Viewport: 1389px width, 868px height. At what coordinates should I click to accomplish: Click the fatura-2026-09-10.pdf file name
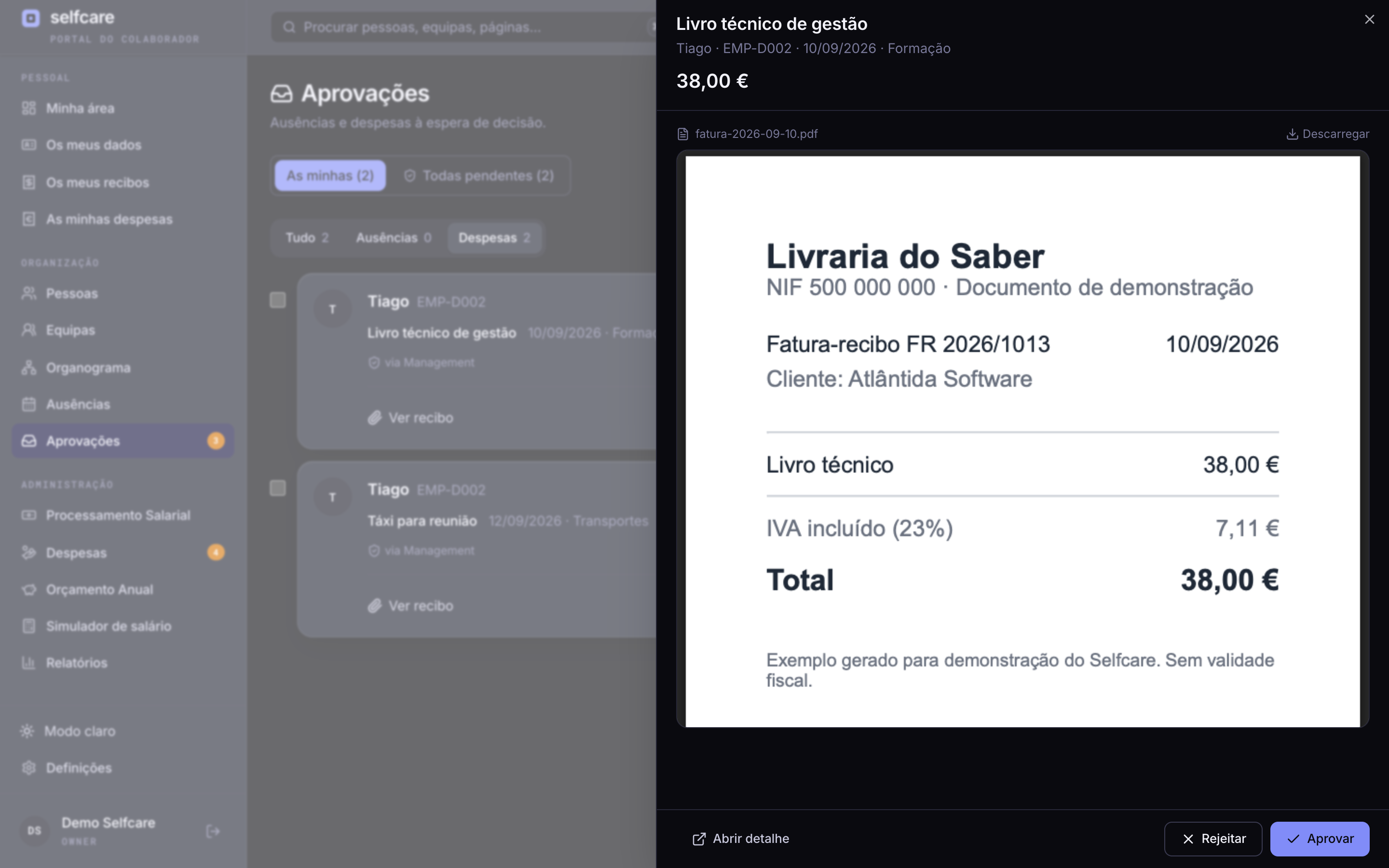(756, 134)
